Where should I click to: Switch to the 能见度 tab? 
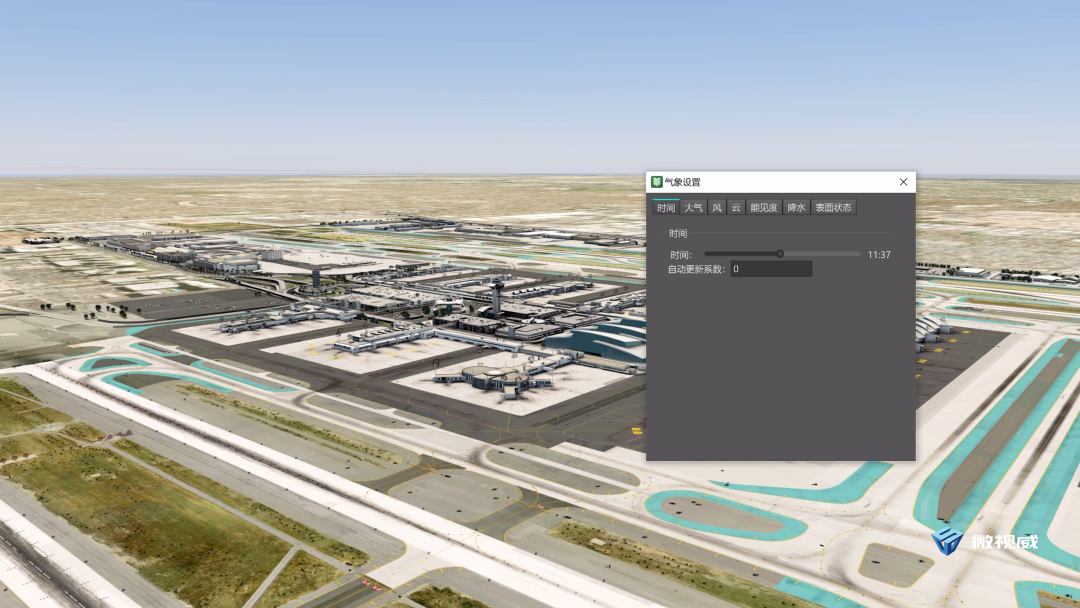pos(764,207)
